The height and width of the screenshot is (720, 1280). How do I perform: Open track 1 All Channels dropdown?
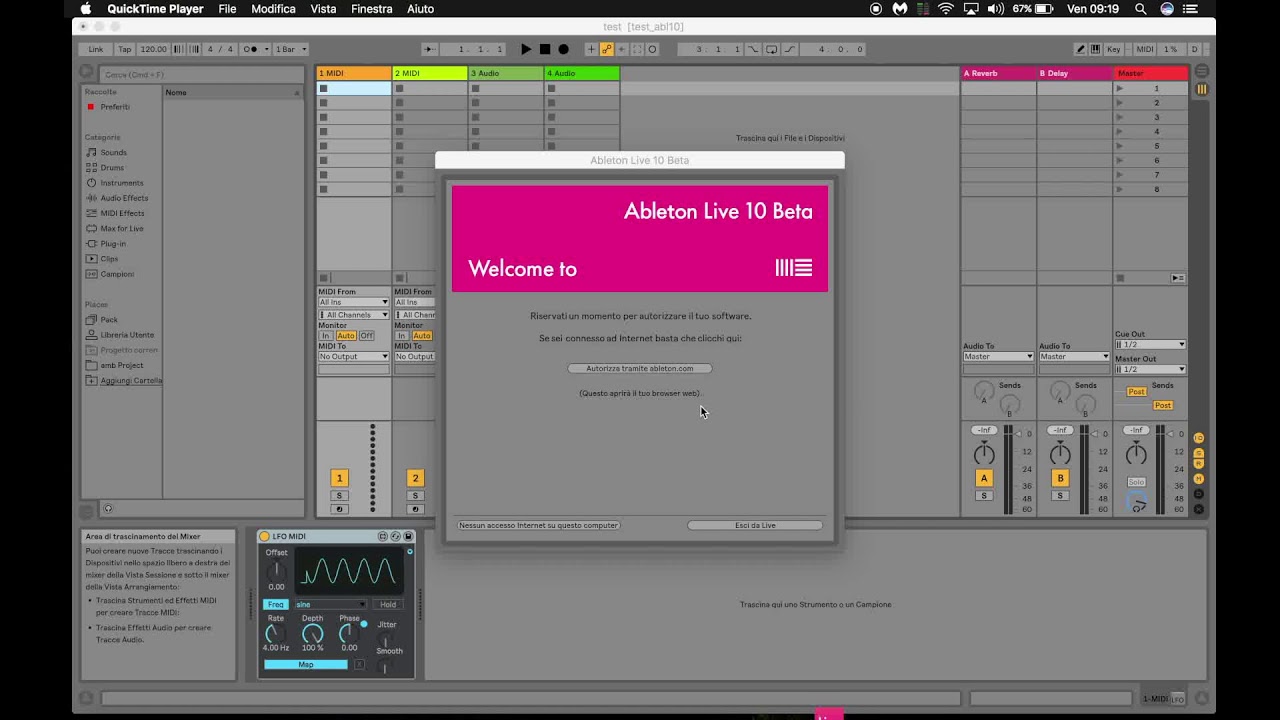point(353,315)
